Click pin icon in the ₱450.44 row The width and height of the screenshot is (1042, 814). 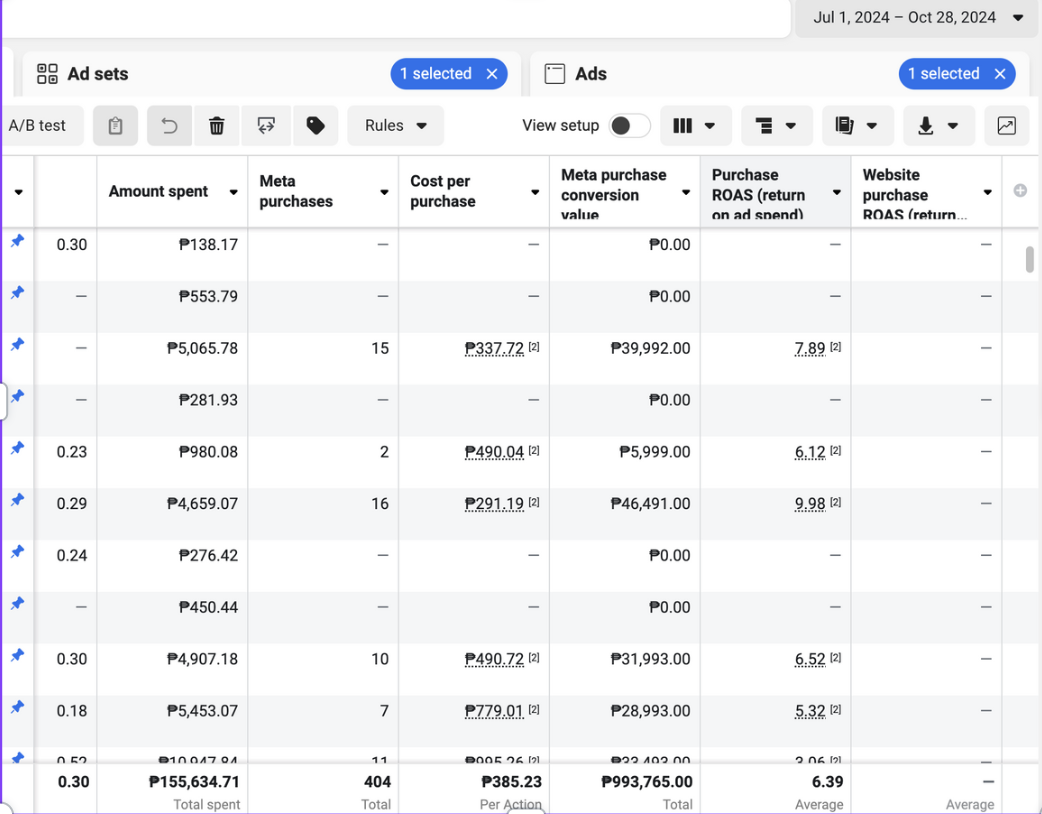pos(17,604)
